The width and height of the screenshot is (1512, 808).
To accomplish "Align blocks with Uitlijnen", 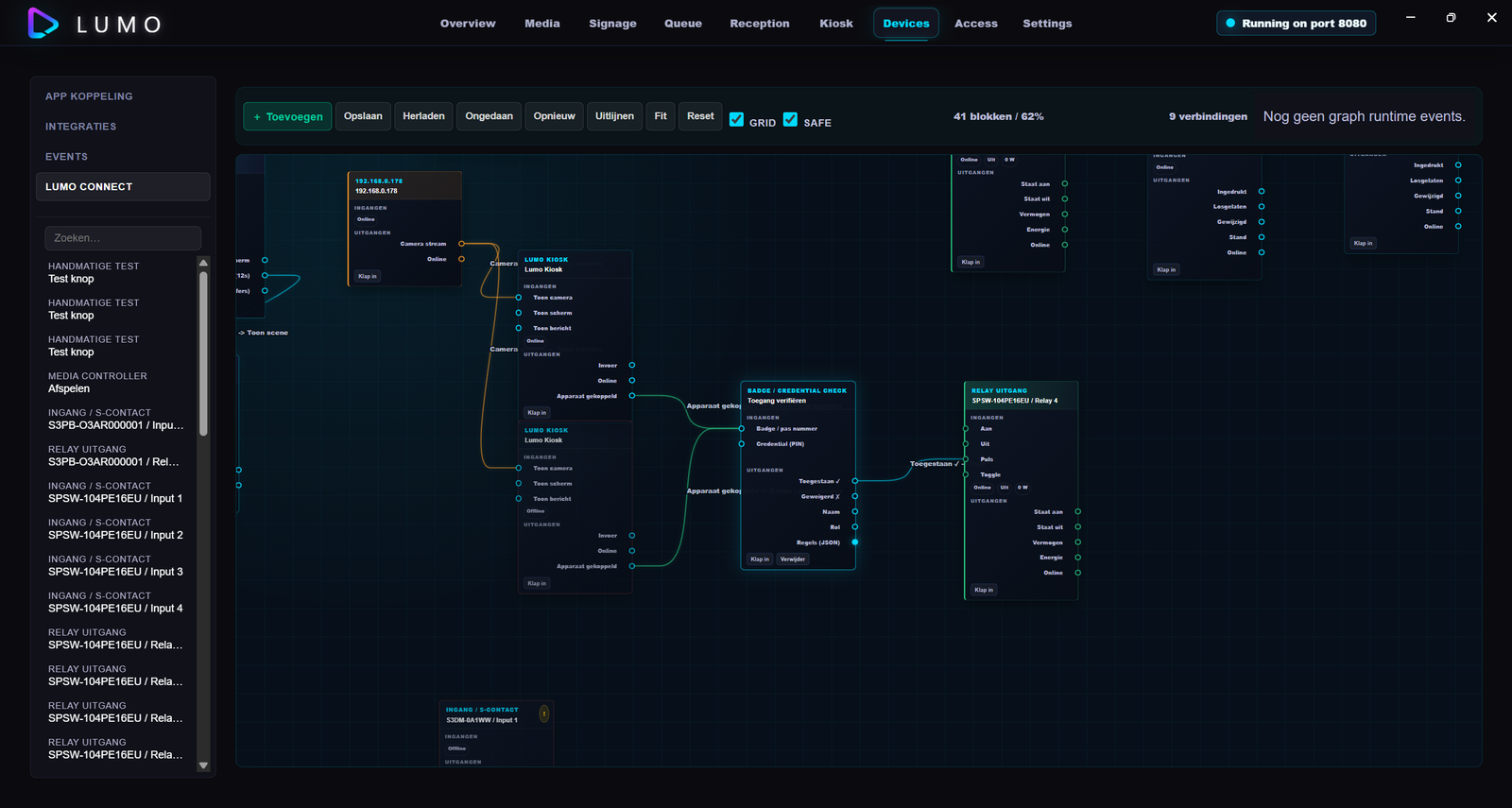I will click(x=614, y=116).
